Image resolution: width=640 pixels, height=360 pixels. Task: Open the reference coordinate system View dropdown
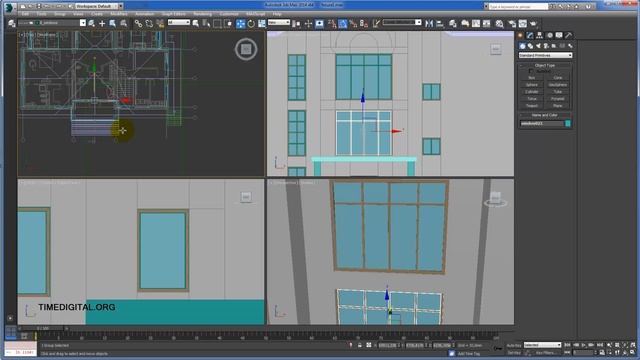point(279,22)
